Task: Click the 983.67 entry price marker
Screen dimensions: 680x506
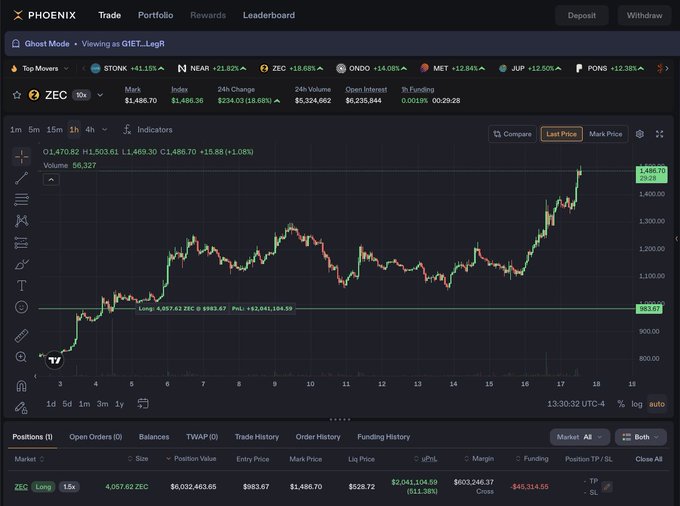Action: click(649, 309)
